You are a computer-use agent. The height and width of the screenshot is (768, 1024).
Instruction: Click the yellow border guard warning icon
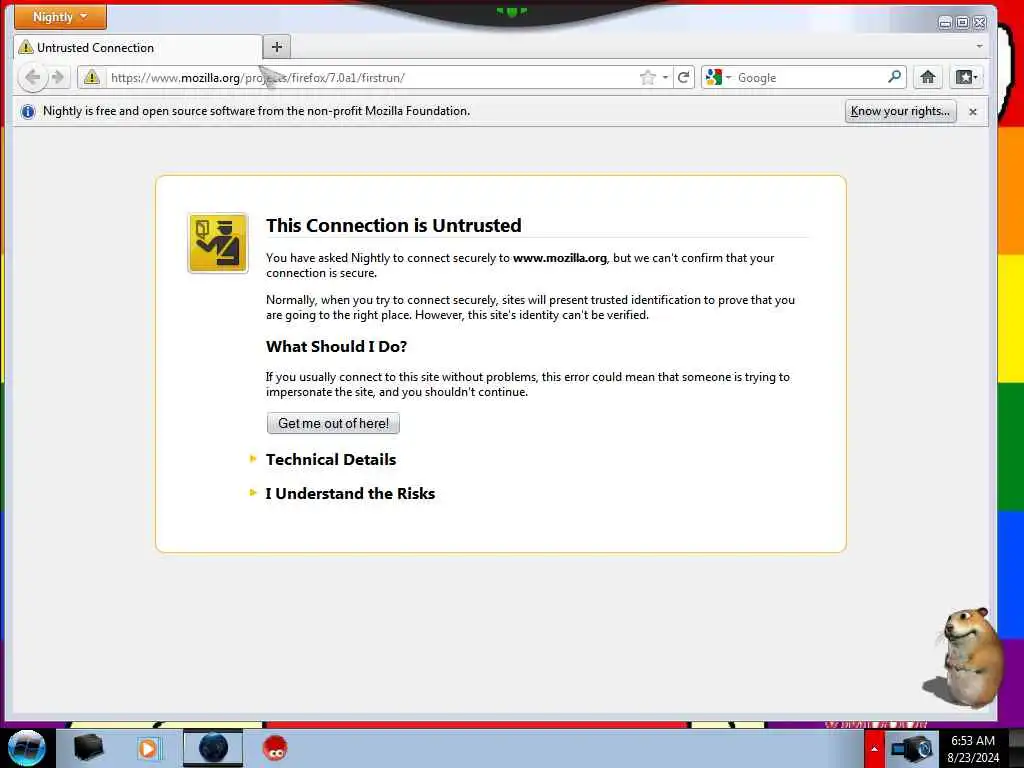(x=218, y=242)
